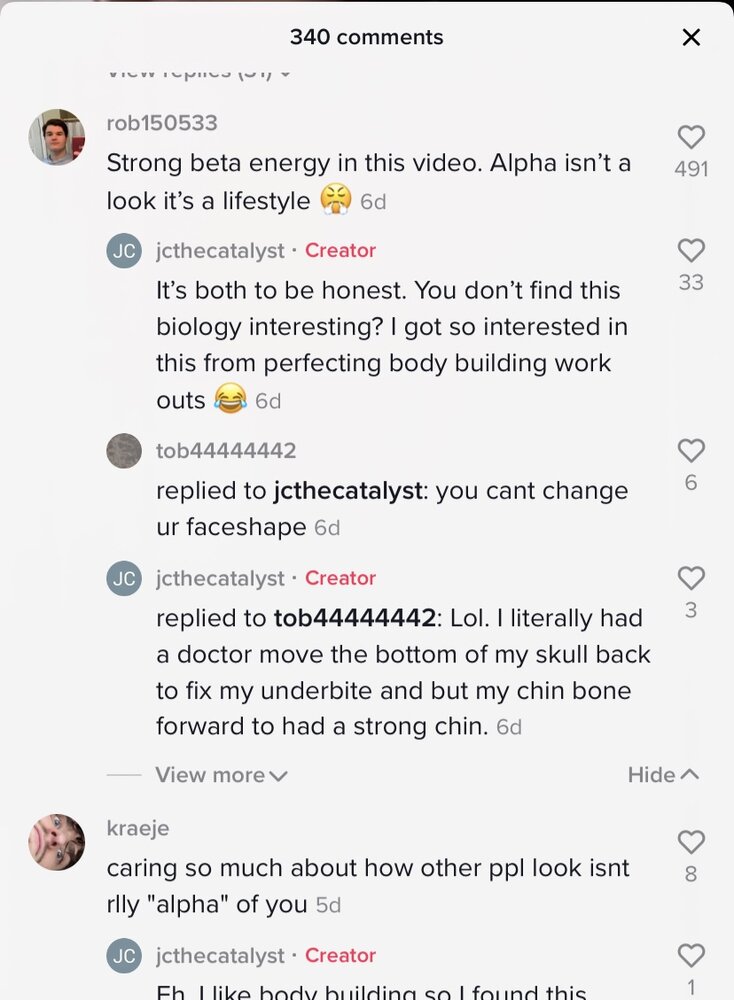
Task: Open rob150533 username link
Action: (162, 123)
